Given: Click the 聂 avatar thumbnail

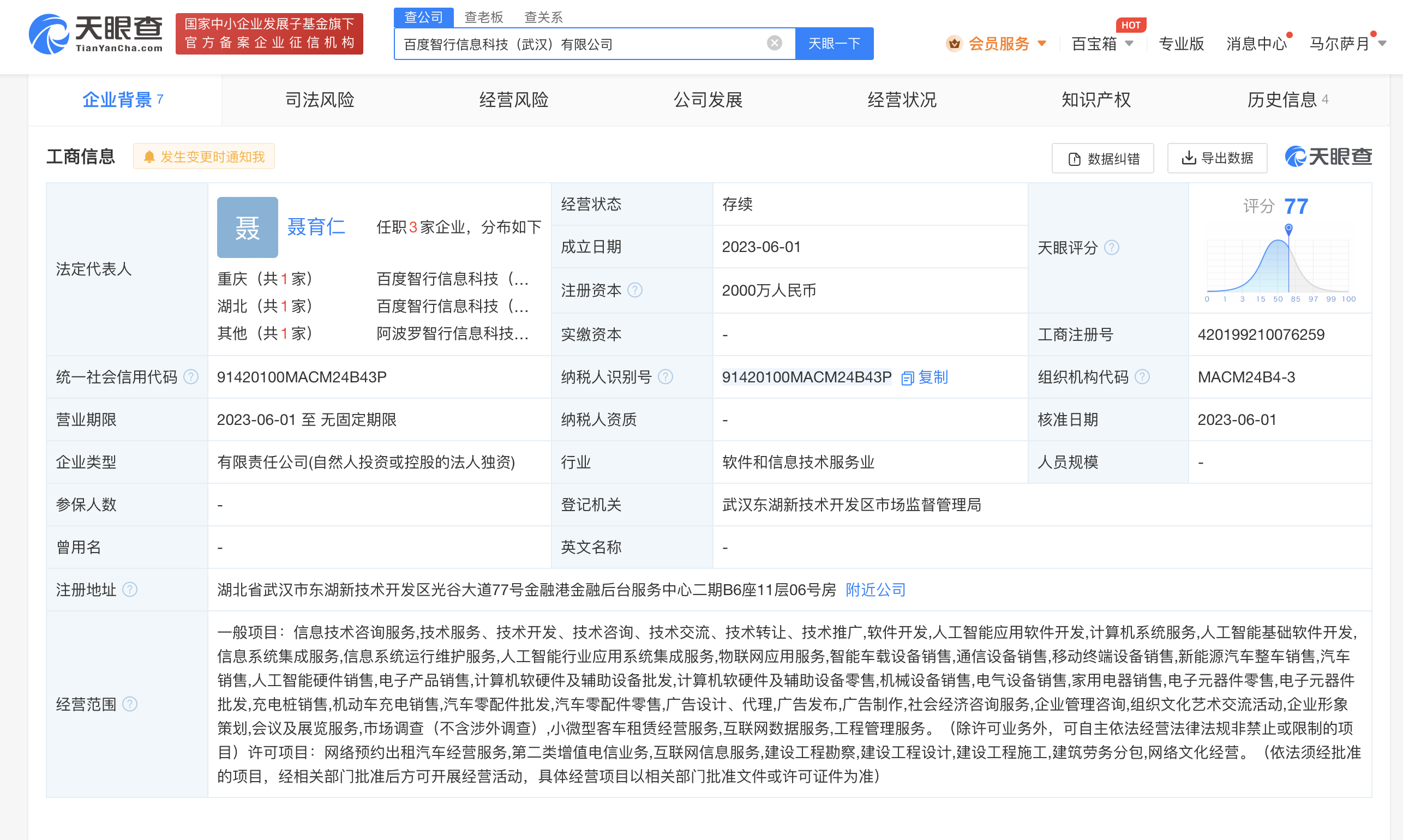Looking at the screenshot, I should coord(247,227).
